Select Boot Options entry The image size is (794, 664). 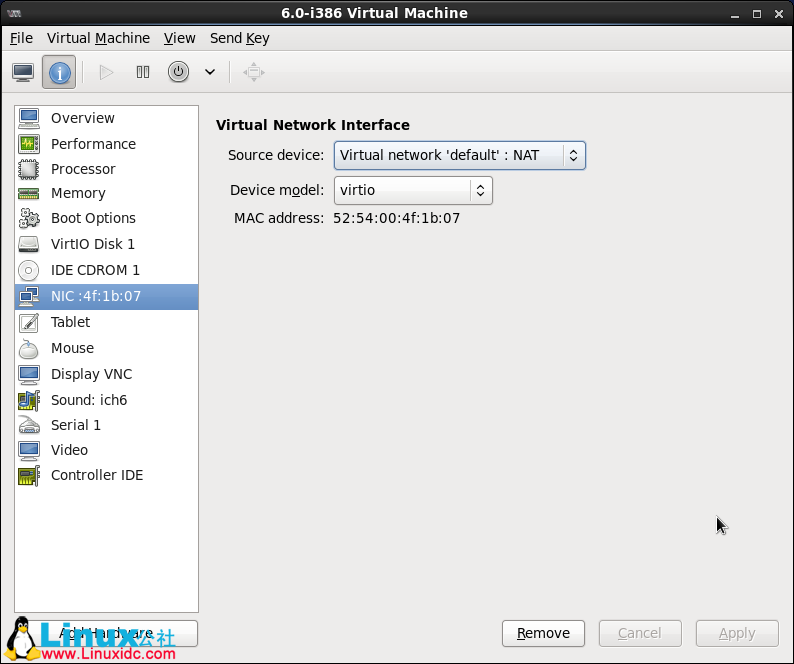pyautogui.click(x=106, y=218)
